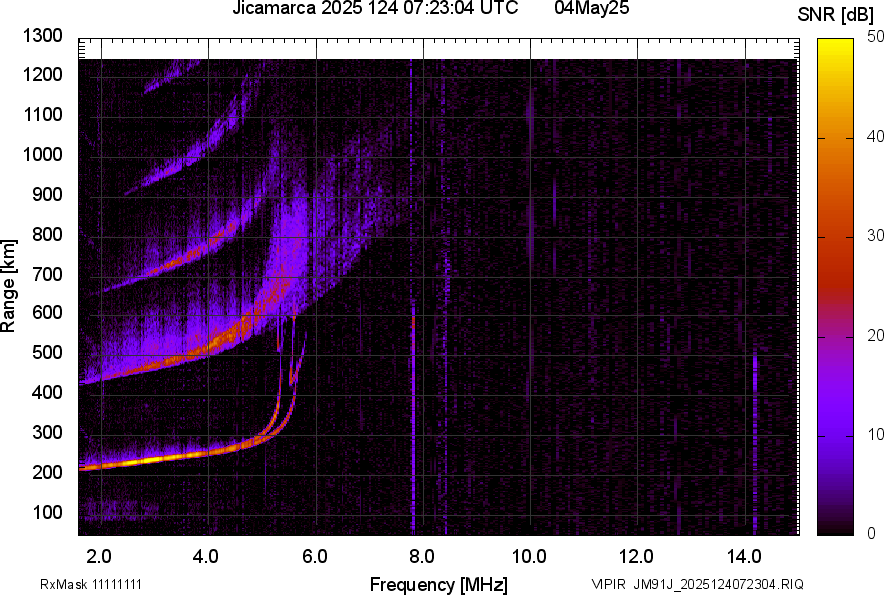Screen dimensions: 884x595
Task: Click the range tick label '1100'
Action: [x=43, y=114]
